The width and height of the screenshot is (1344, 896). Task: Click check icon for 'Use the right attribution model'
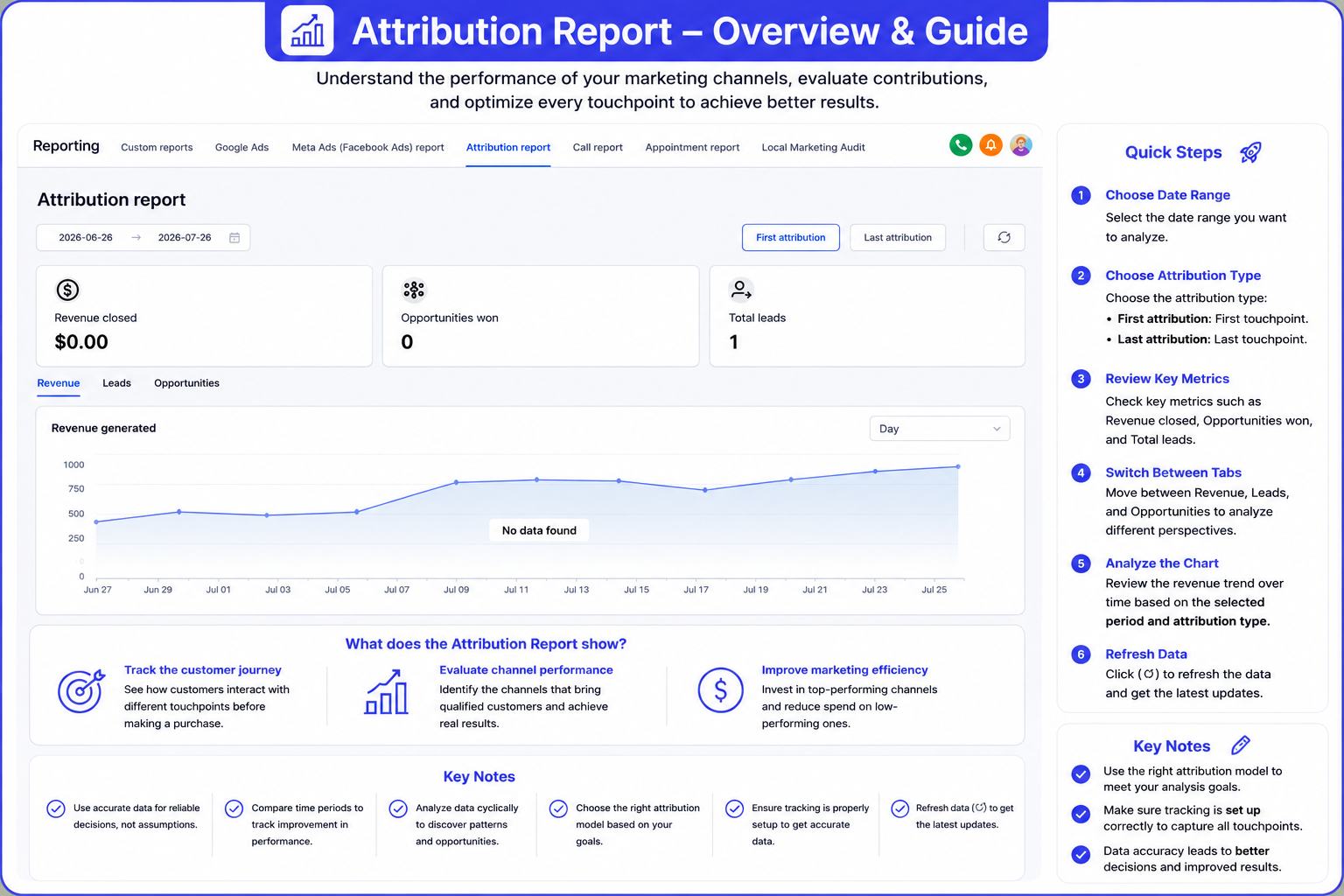point(1081,774)
